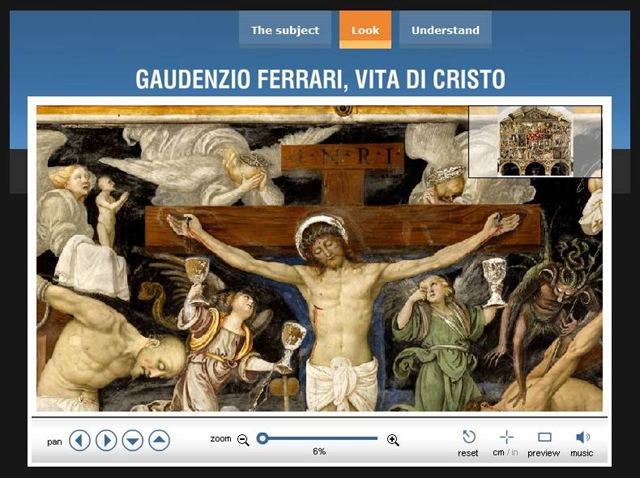Viewport: 640px width, 478px height.
Task: Select the Look tab
Action: 365,30
